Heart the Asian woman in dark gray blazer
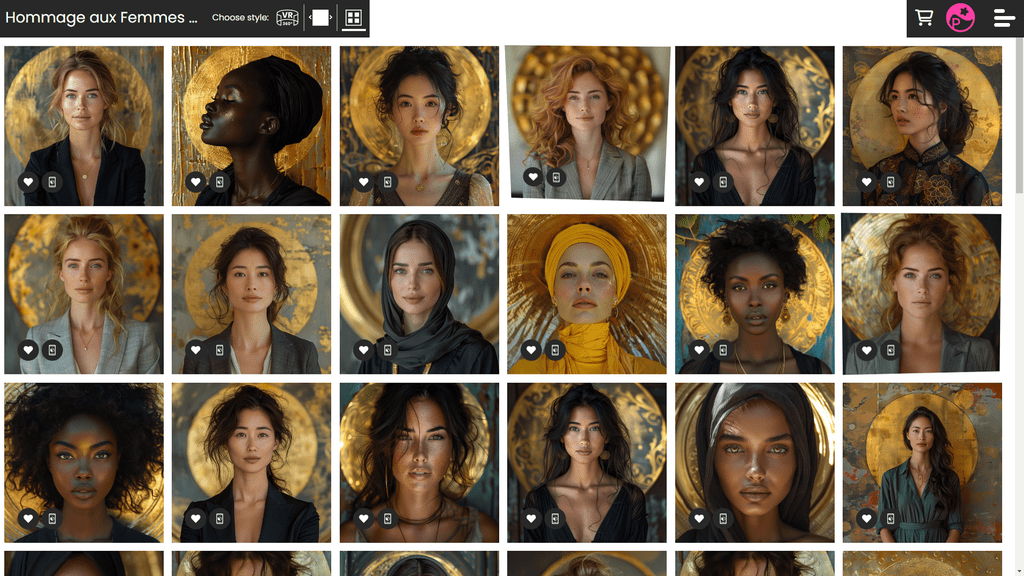The image size is (1024, 576). [x=195, y=350]
